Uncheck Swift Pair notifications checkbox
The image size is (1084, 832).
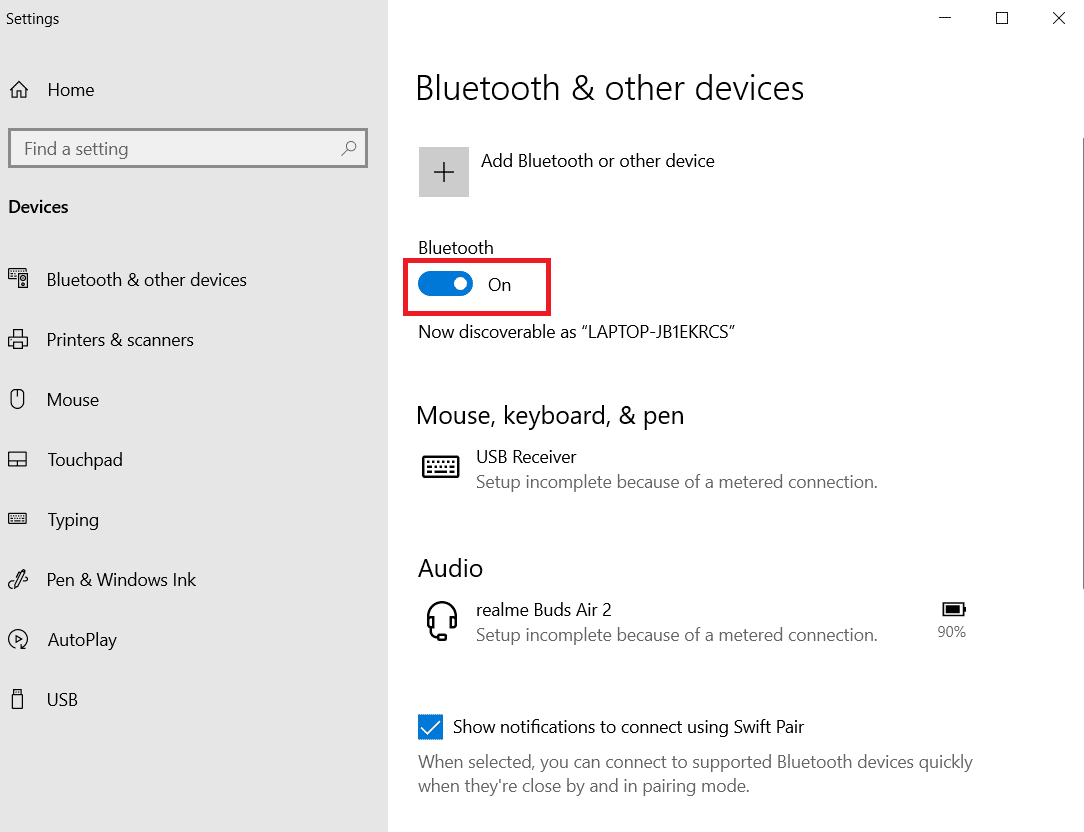[430, 727]
